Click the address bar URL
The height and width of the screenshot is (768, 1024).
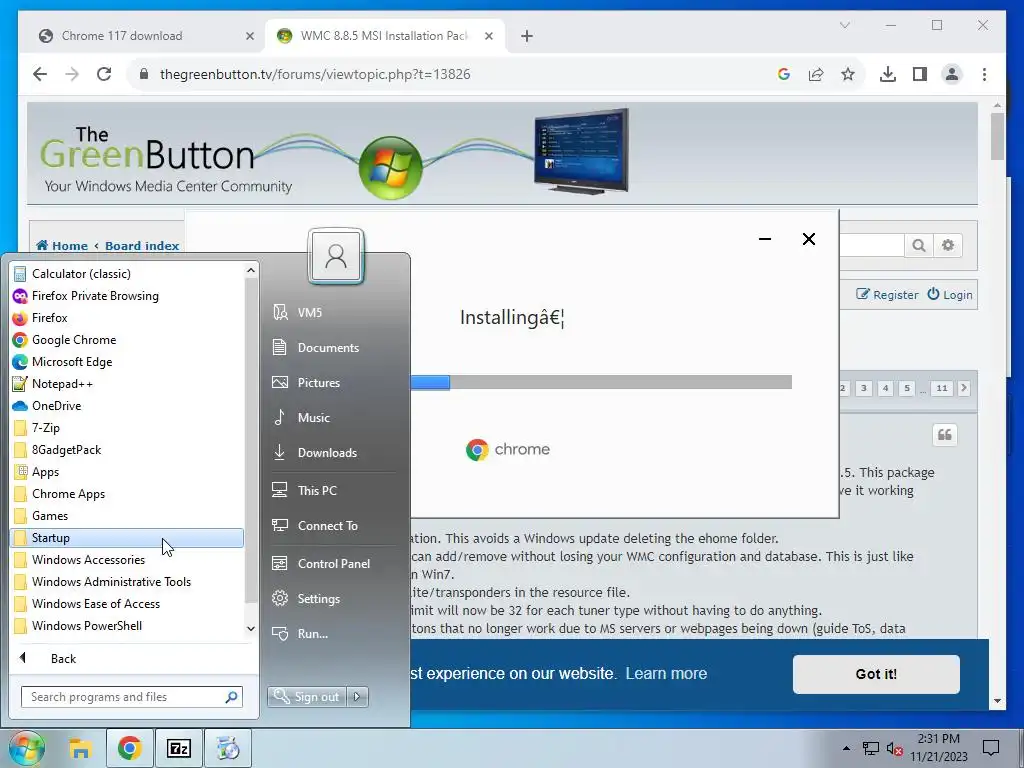click(x=315, y=74)
